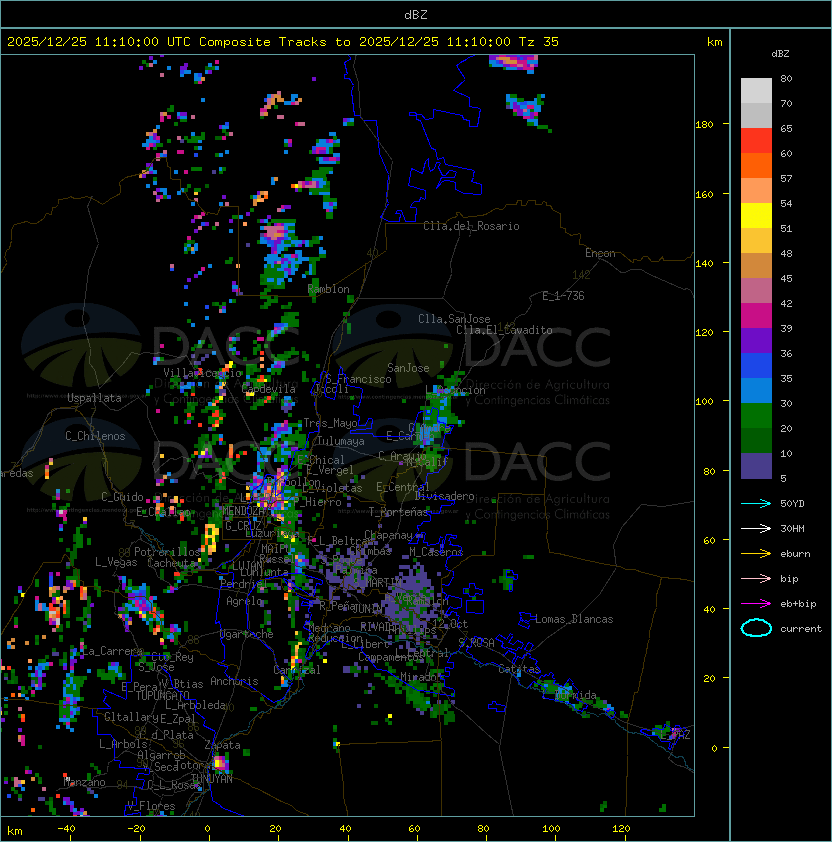Click the date-time title text at top
This screenshot has height=842, width=832.
283,42
